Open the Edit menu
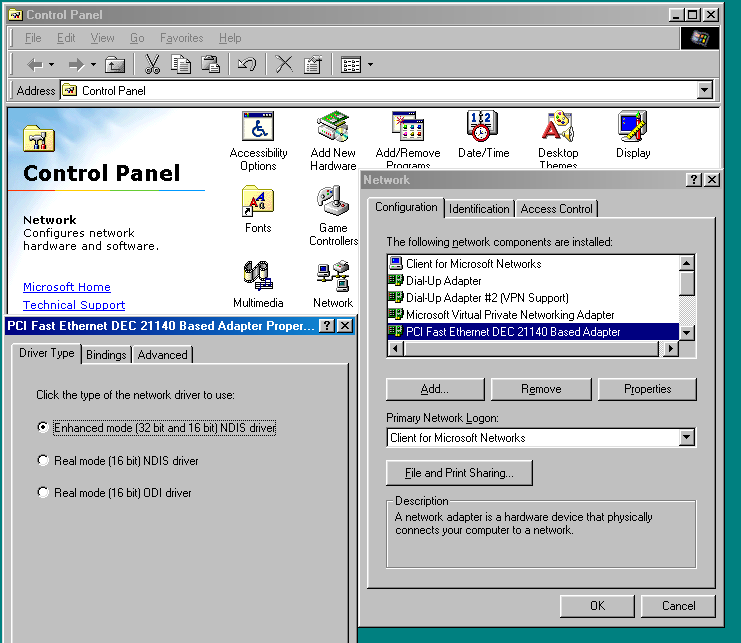Viewport: 741px width, 643px height. [x=66, y=38]
